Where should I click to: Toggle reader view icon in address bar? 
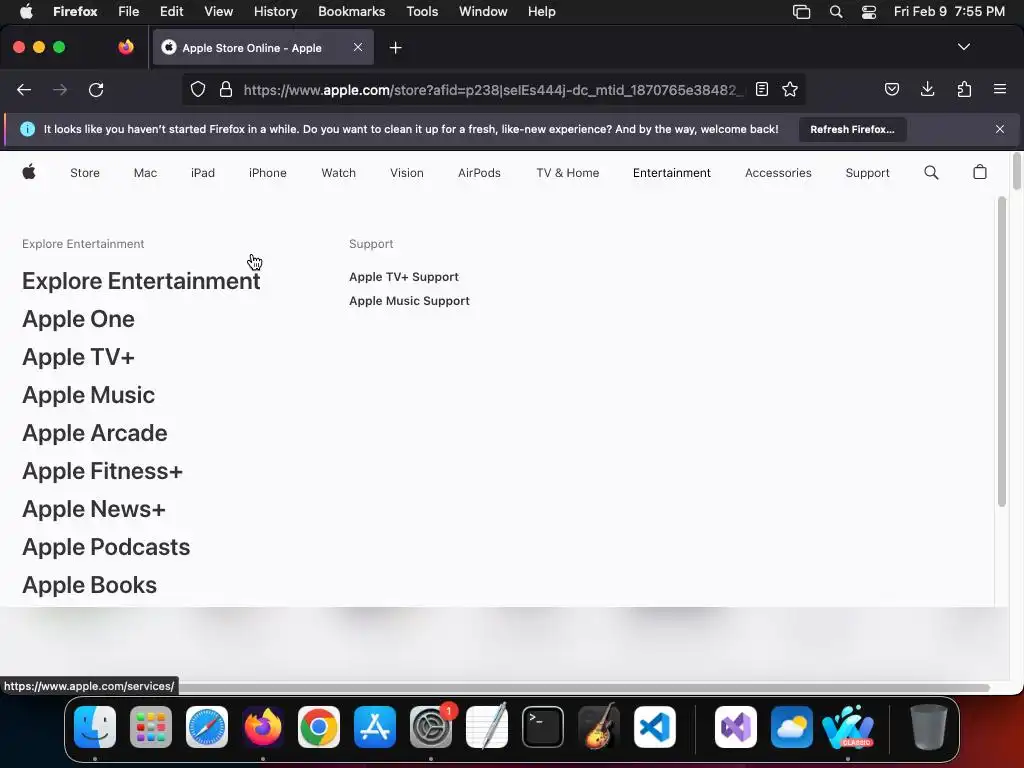click(761, 89)
